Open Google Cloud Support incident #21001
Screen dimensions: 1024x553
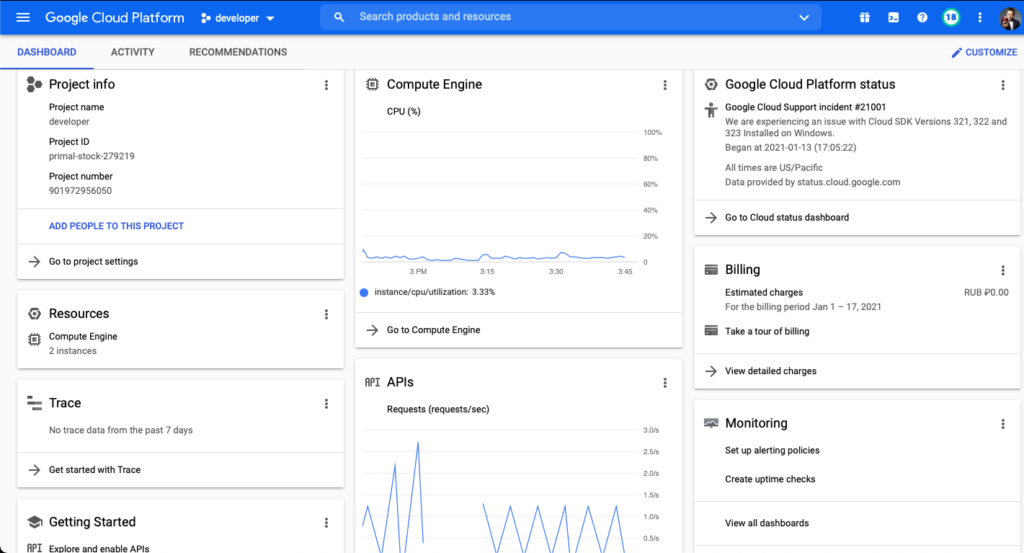coord(805,107)
